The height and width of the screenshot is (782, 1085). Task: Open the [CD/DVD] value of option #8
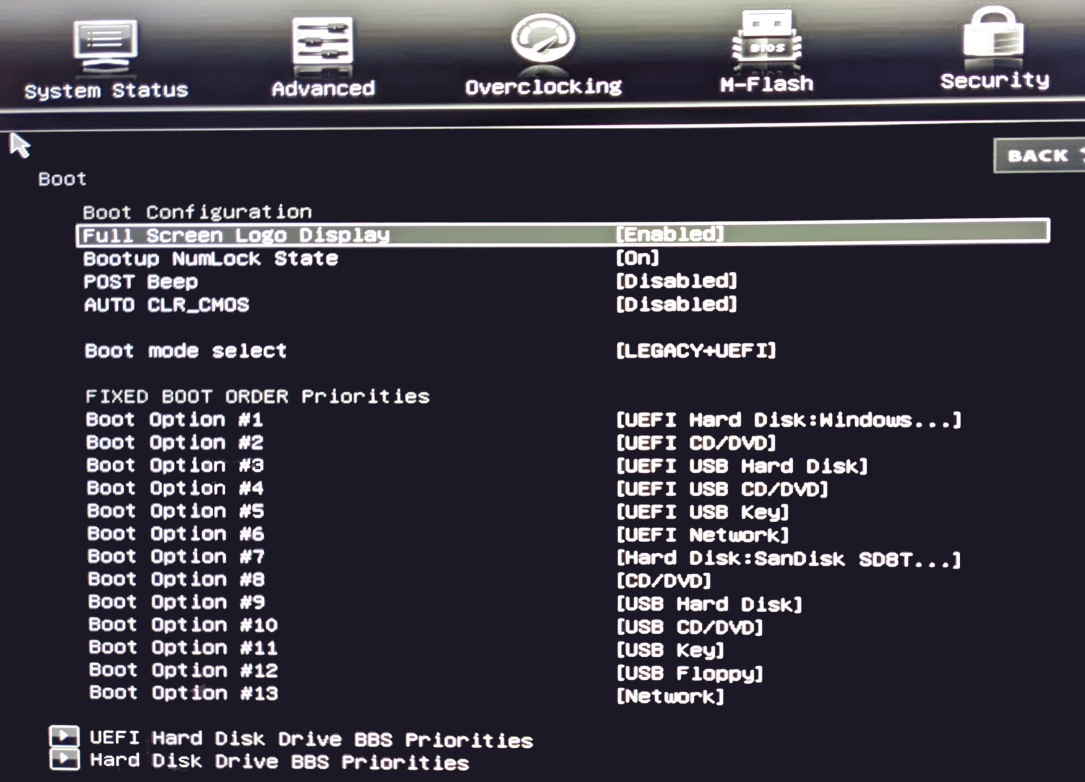click(x=664, y=581)
